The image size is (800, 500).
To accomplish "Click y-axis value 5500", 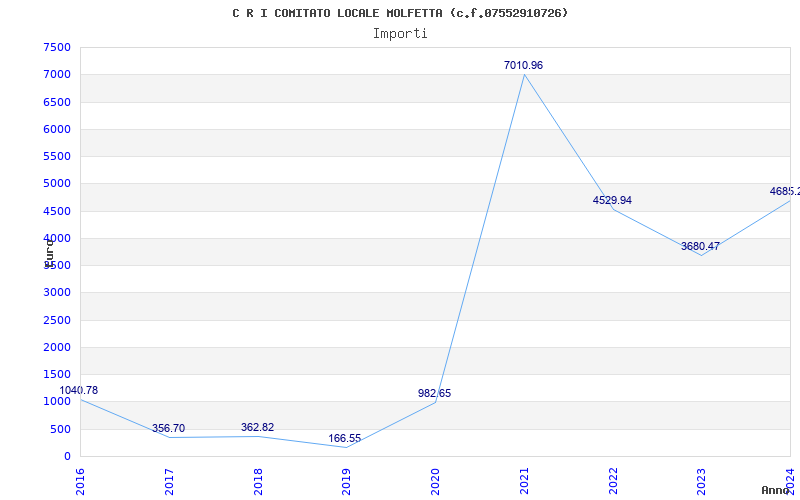I will coord(57,156).
